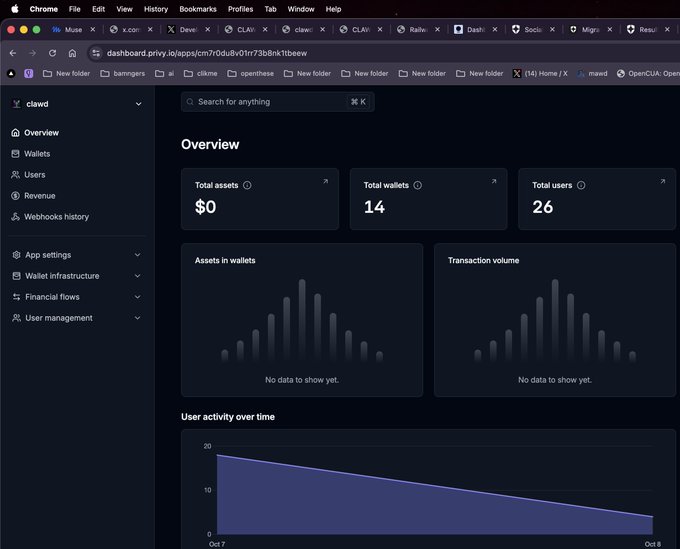Open Total users card arrow link
680x549 pixels.
tap(663, 181)
